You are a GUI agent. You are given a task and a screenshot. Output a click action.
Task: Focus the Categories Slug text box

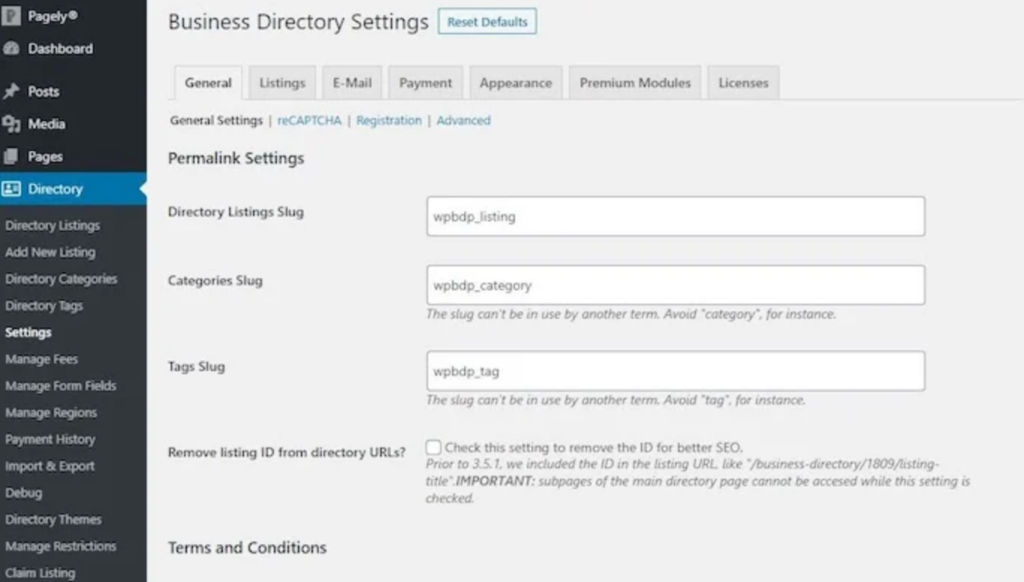675,285
